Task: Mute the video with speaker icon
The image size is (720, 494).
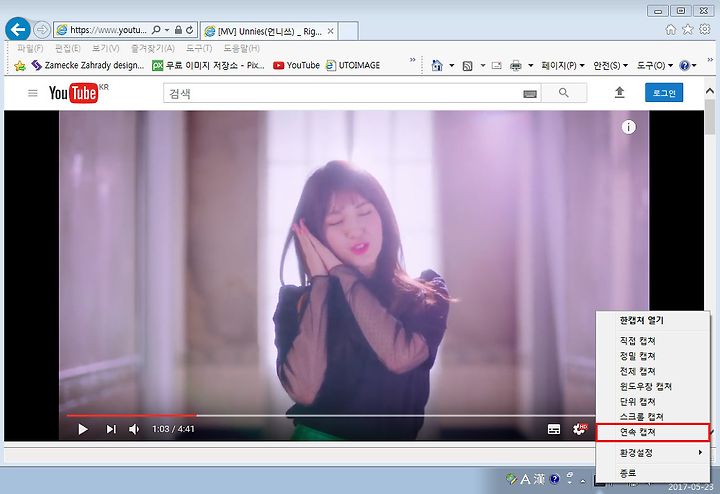Action: (134, 429)
